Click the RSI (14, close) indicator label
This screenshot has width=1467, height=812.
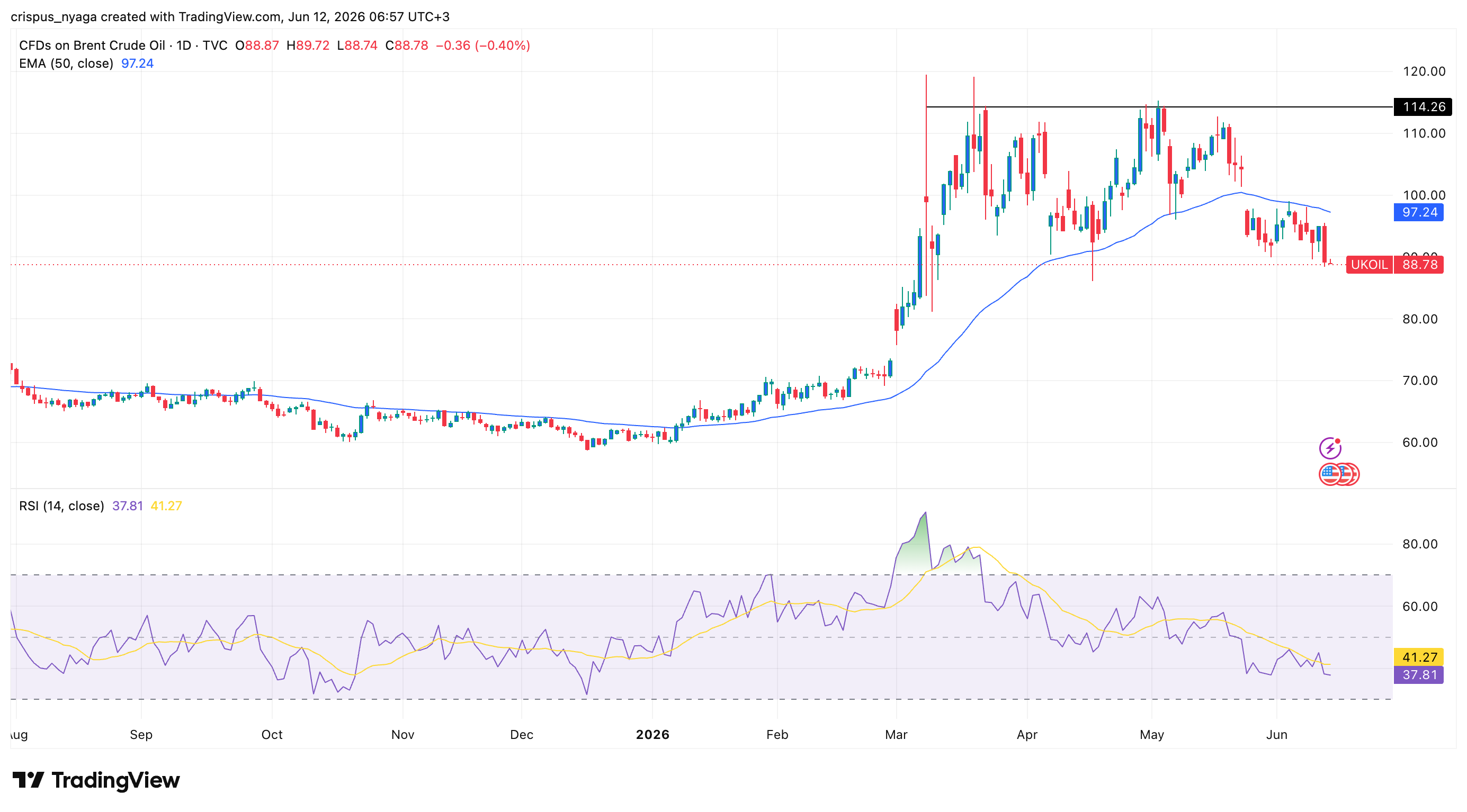click(x=61, y=506)
